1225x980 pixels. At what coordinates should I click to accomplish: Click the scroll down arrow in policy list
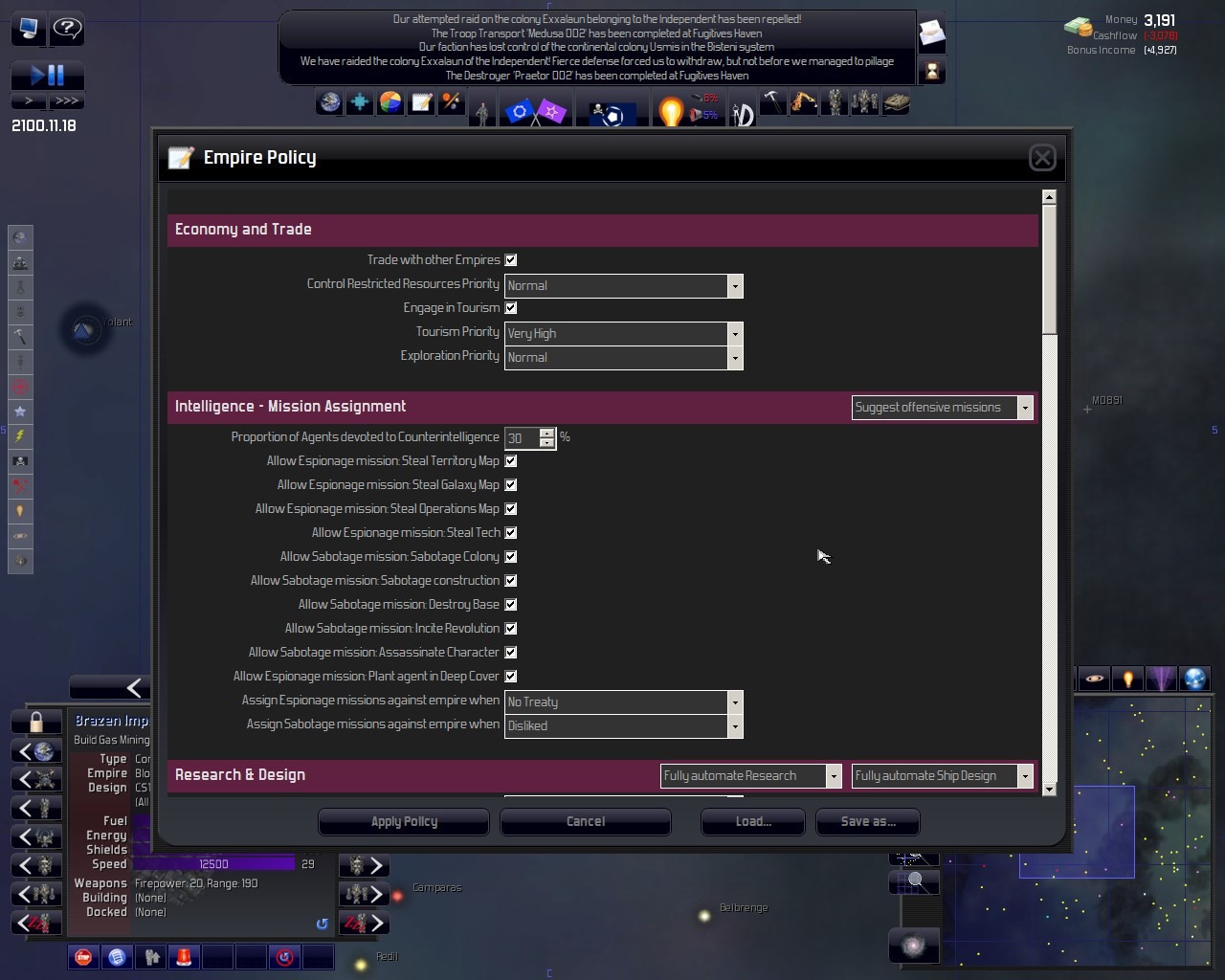pyautogui.click(x=1049, y=789)
